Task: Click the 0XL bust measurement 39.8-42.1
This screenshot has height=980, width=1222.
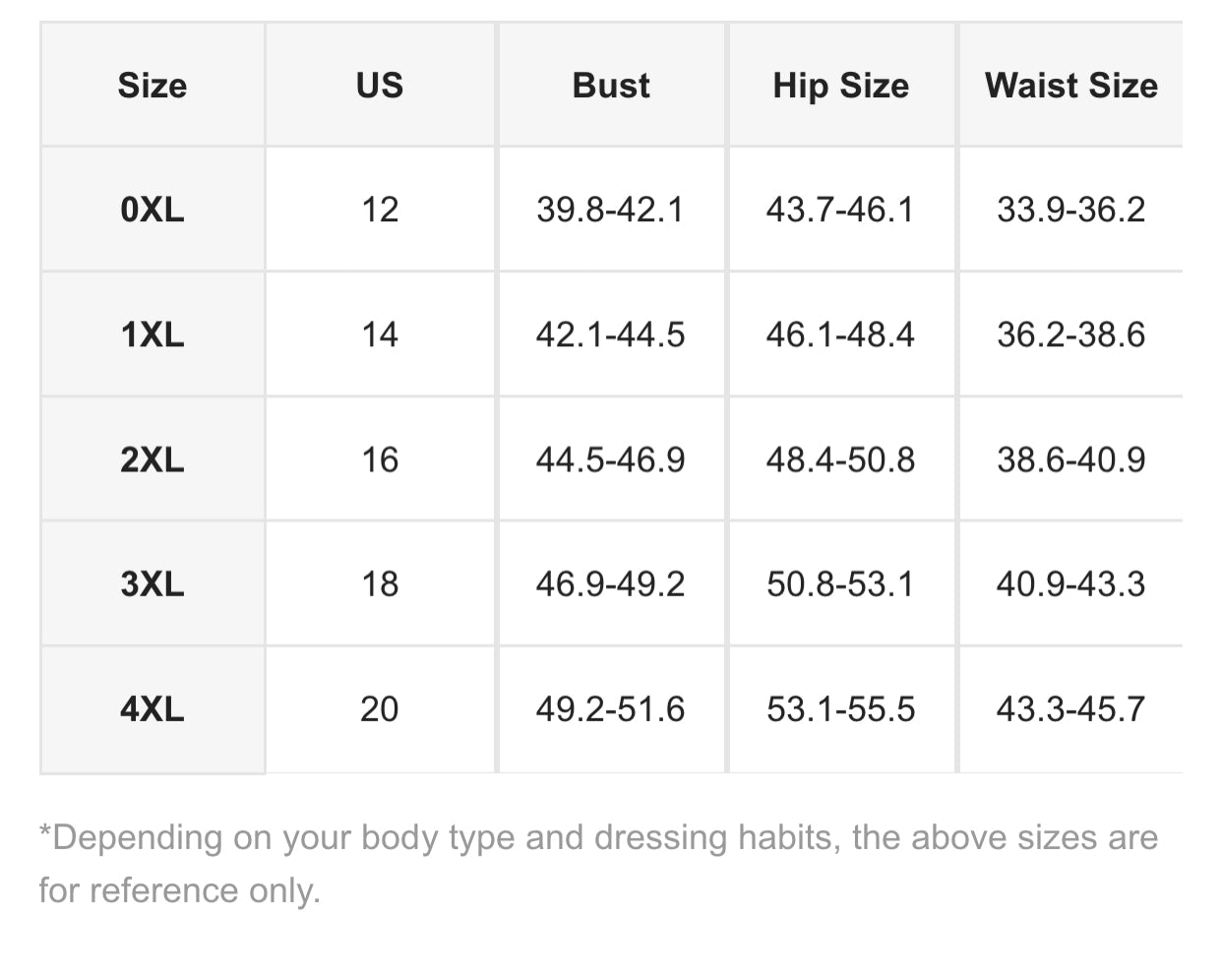Action: point(610,210)
